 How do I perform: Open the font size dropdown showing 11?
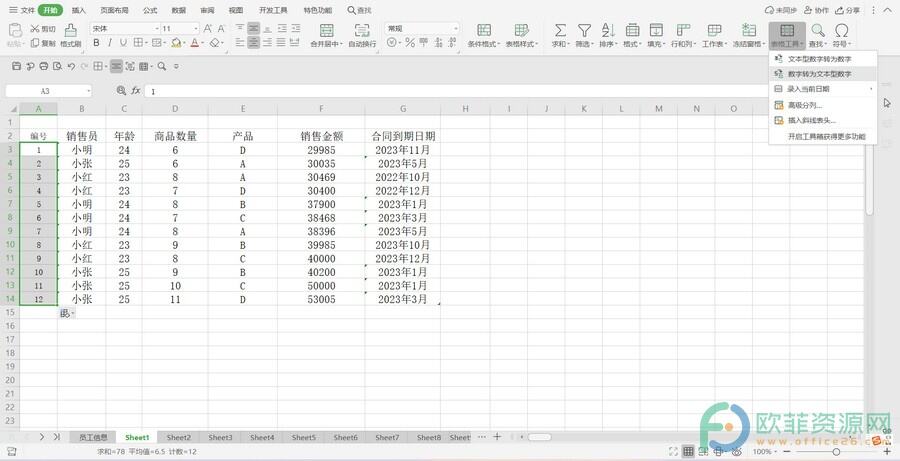tap(196, 29)
